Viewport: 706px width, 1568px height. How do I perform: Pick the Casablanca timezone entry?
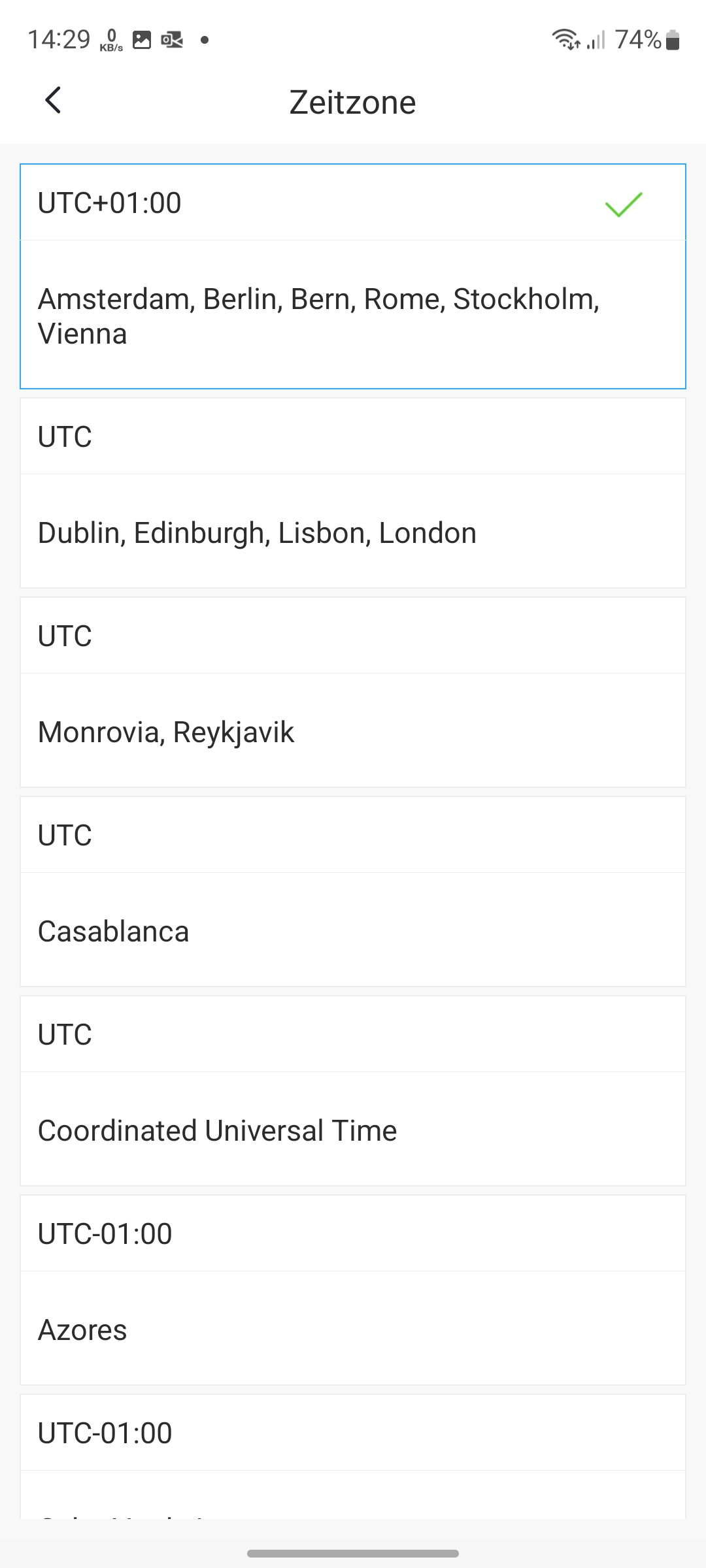click(x=114, y=931)
